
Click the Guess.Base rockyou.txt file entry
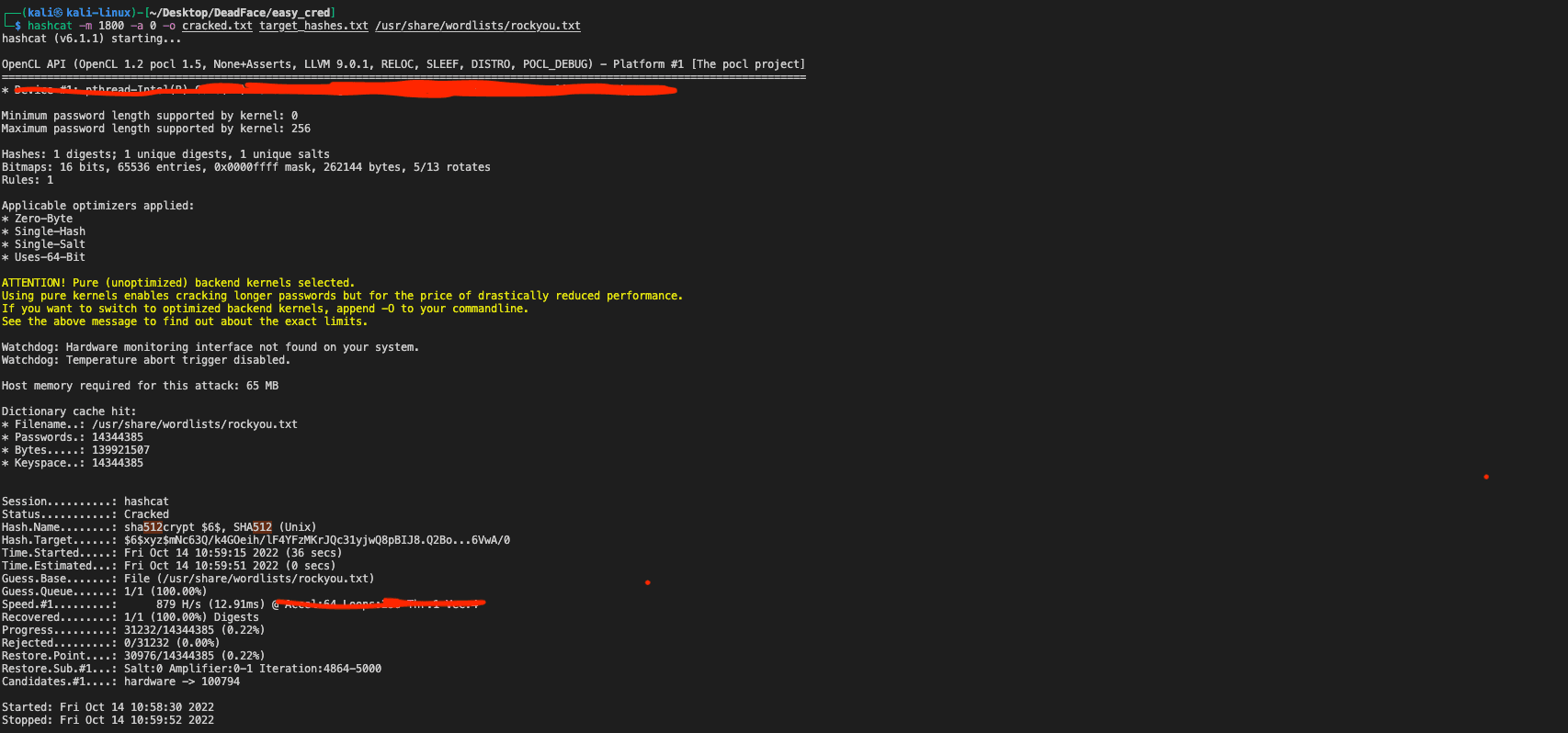coord(248,579)
